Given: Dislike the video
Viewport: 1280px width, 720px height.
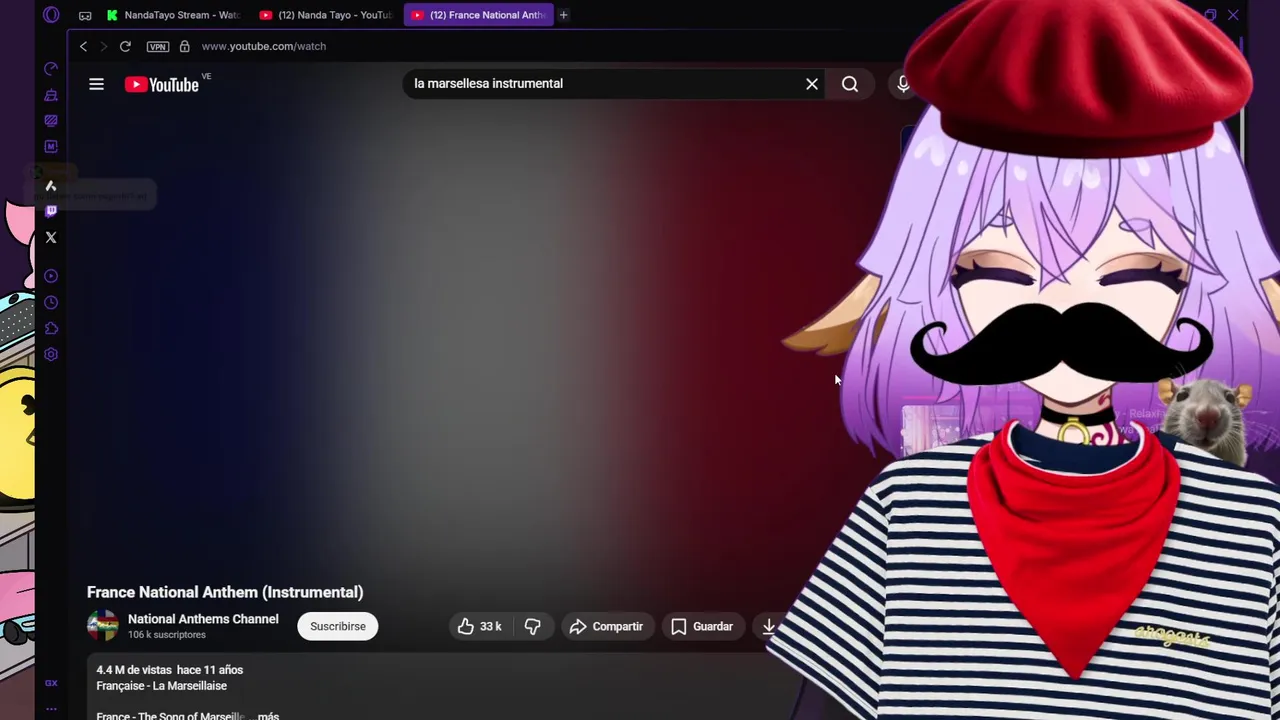Looking at the screenshot, I should click(x=533, y=626).
